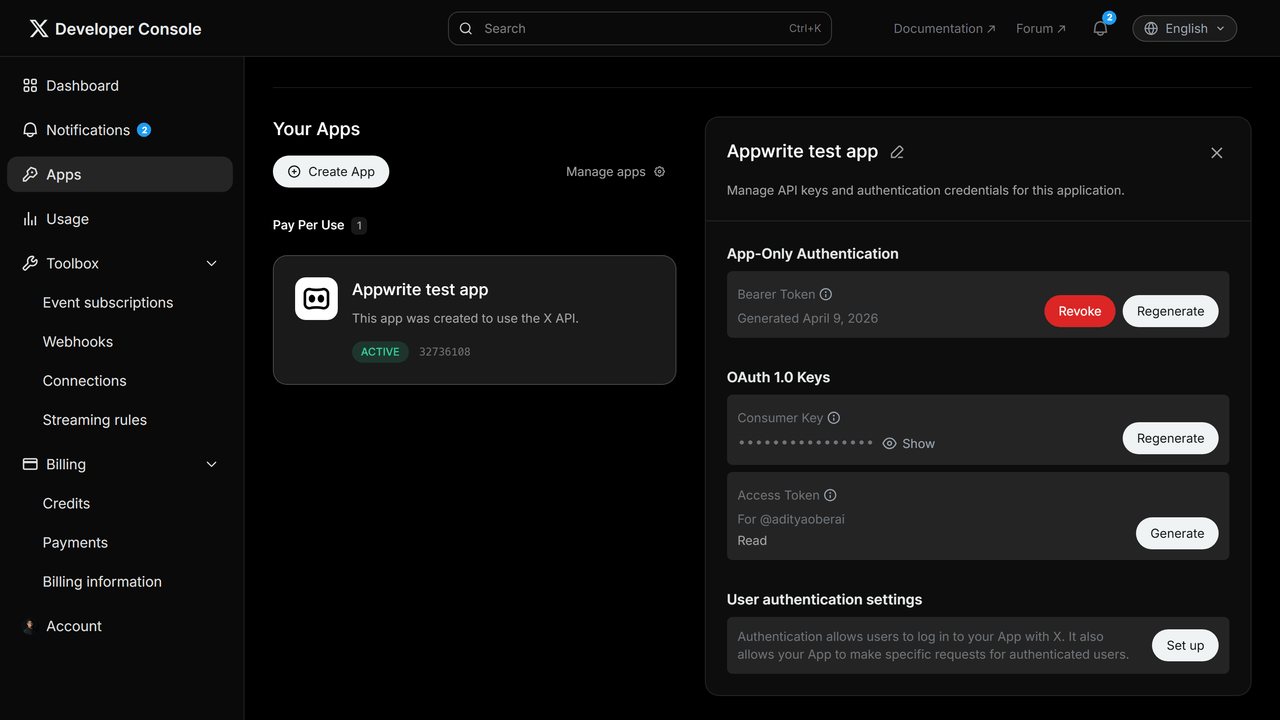Collapse the Toolbox section chevron
The width and height of the screenshot is (1280, 720).
point(211,264)
